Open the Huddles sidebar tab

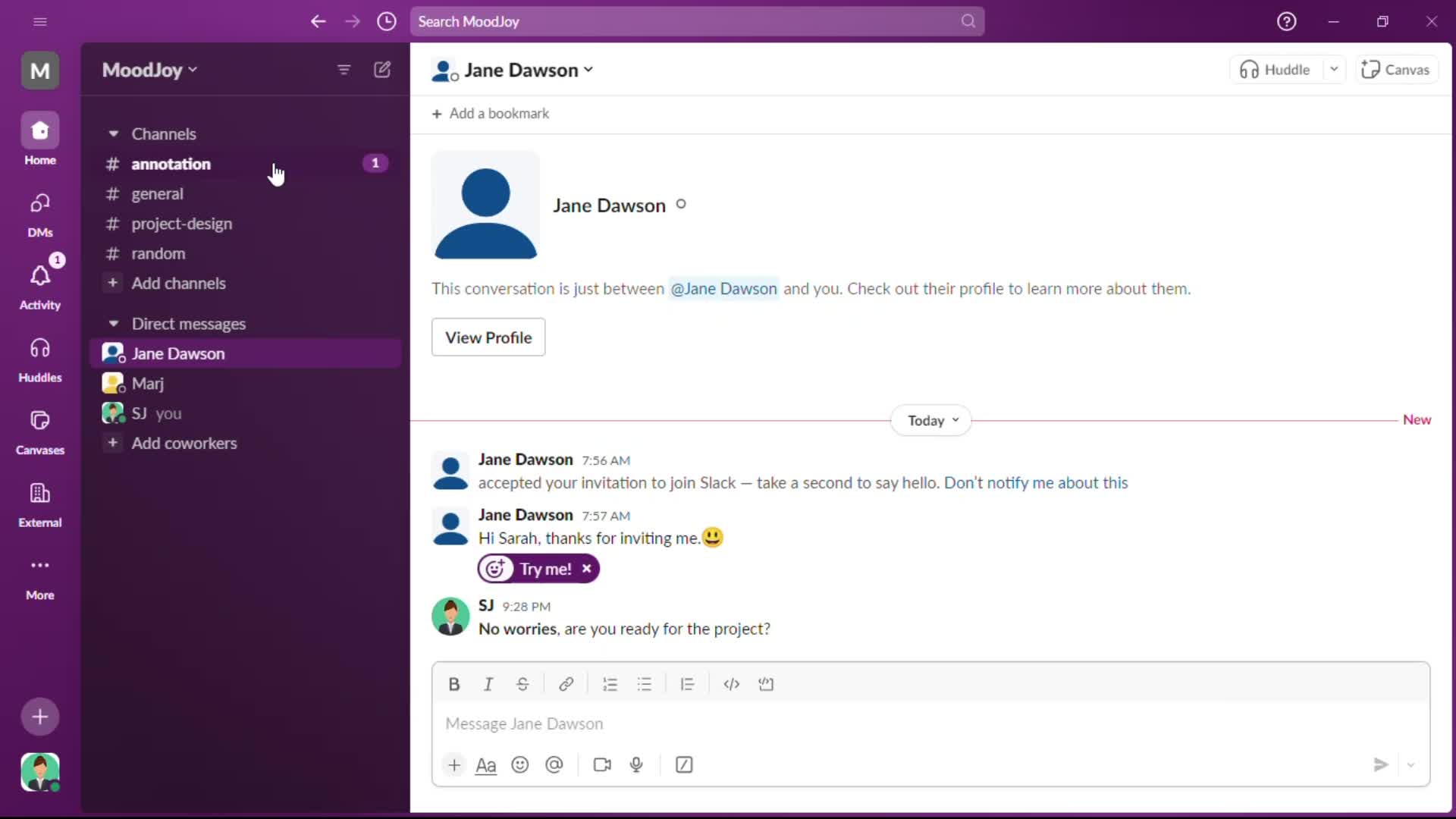40,359
